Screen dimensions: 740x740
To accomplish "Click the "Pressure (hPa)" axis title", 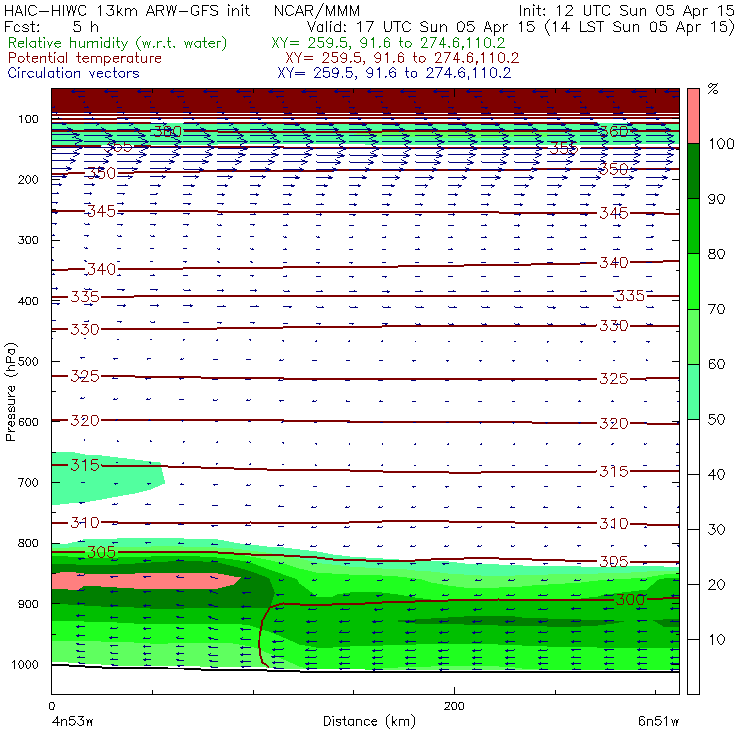I will pyautogui.click(x=10, y=392).
